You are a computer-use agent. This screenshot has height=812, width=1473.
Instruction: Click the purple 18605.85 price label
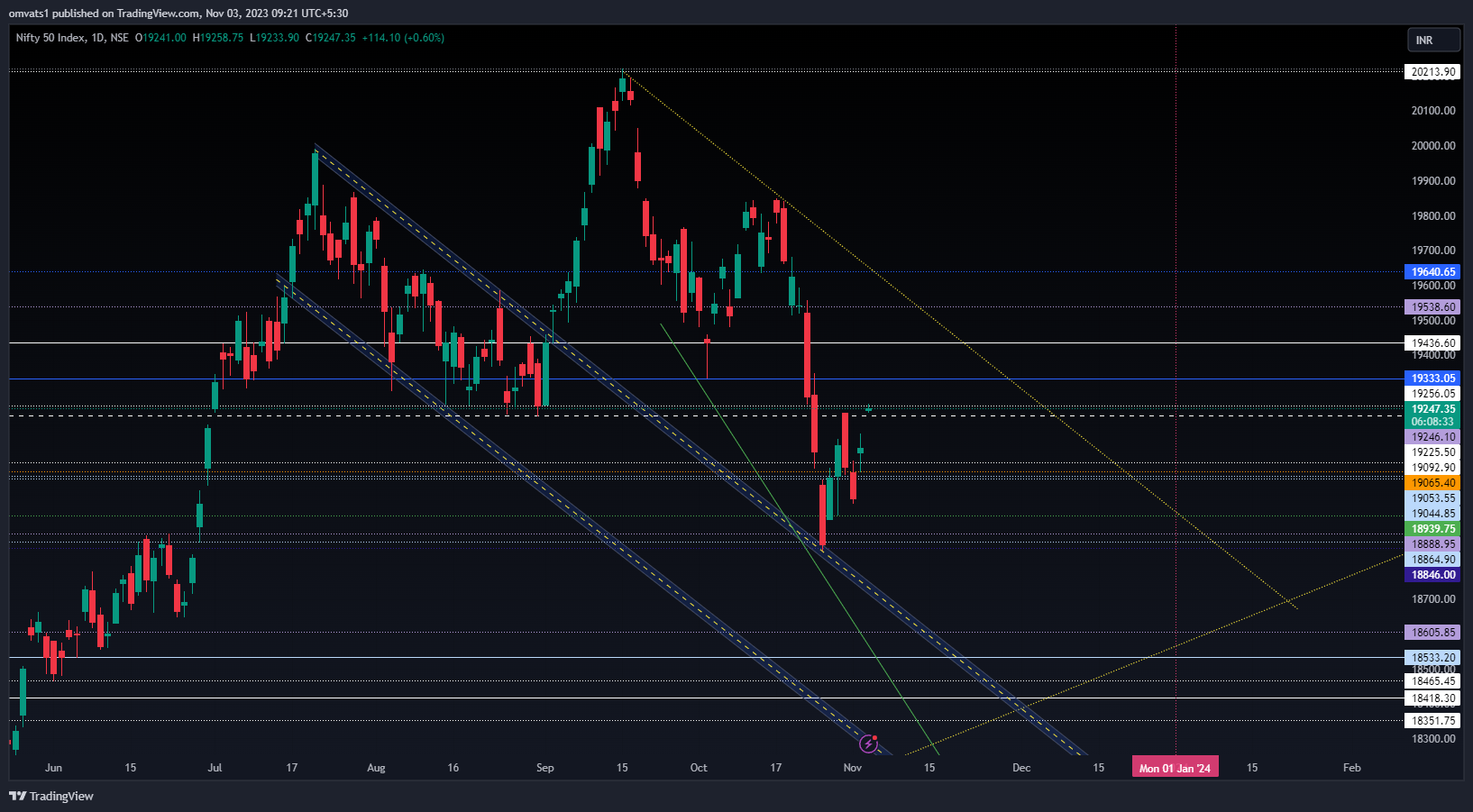pyautogui.click(x=1432, y=633)
